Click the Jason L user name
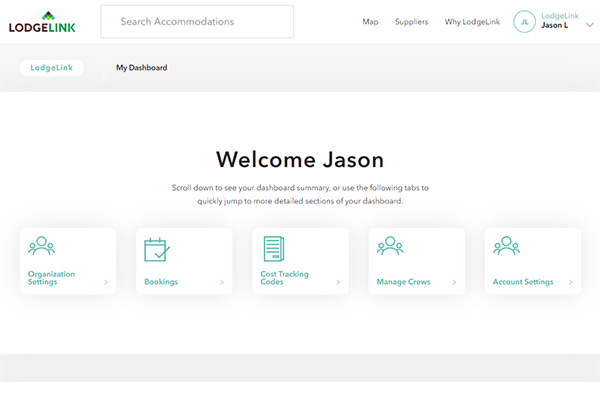 click(554, 25)
